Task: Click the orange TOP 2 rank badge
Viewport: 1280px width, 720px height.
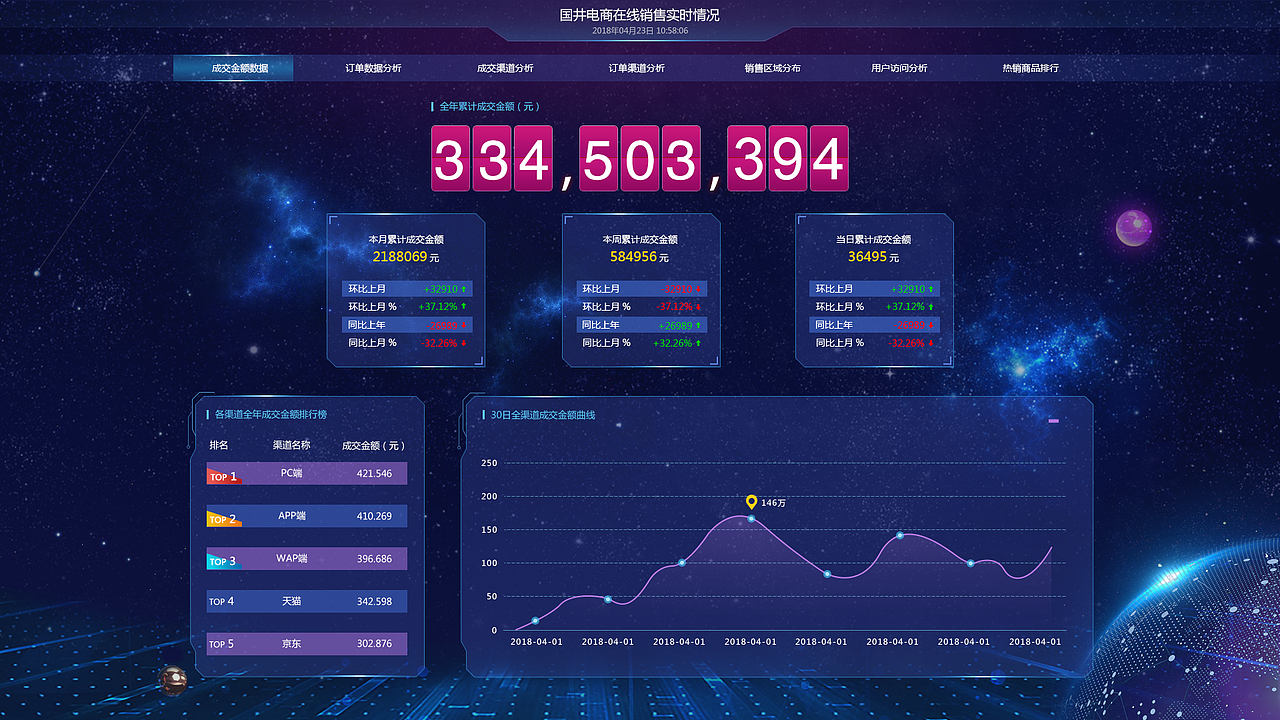Action: (223, 518)
